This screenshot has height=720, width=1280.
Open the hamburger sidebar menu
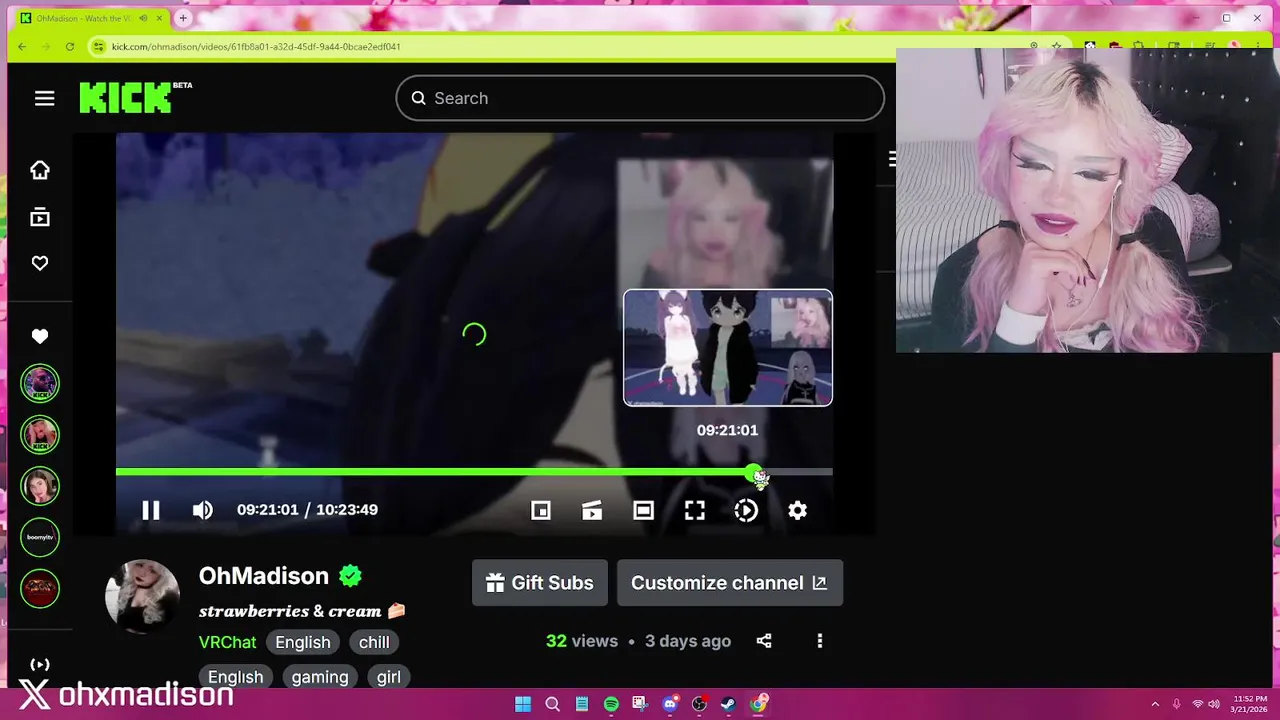click(44, 98)
